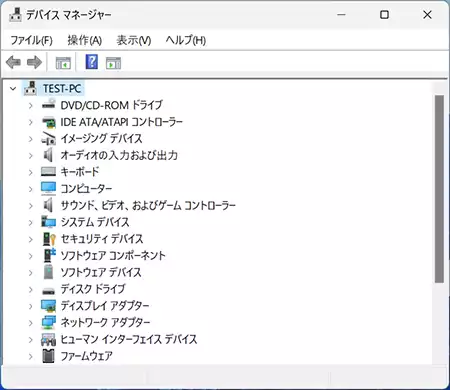Expand the ディスク ドライブ node

click(31, 290)
